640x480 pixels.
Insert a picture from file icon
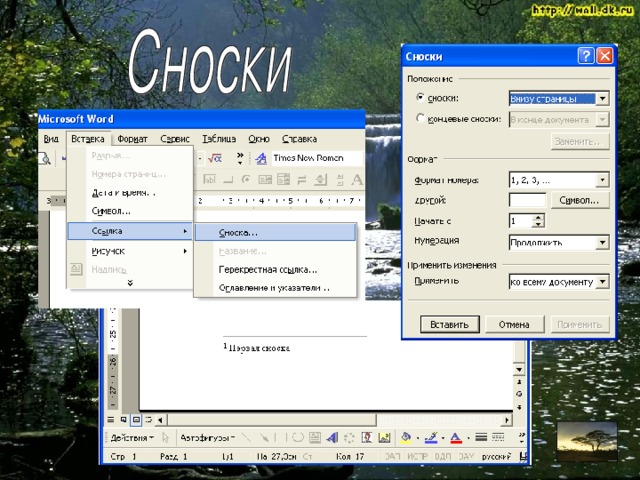384,438
